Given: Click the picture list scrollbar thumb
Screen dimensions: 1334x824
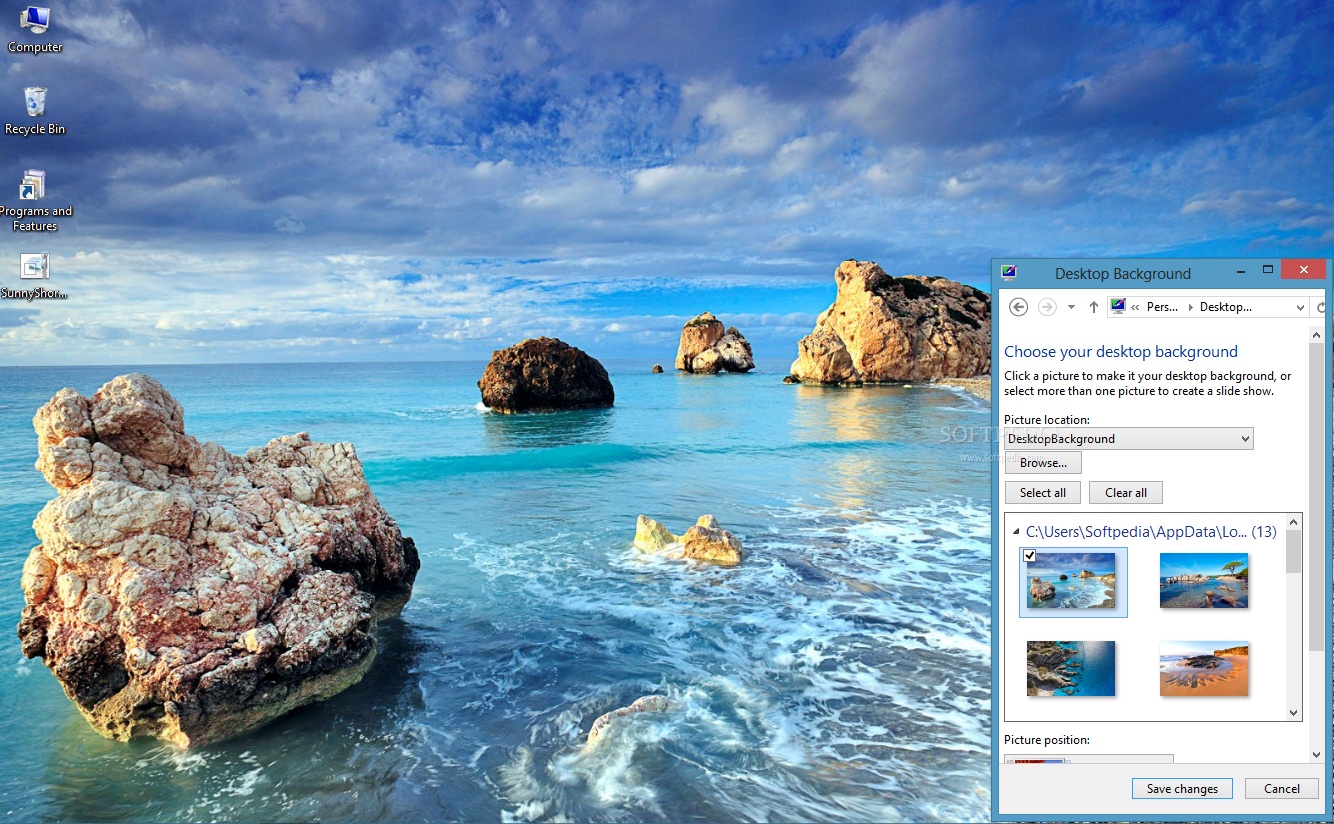Looking at the screenshot, I should (1294, 552).
